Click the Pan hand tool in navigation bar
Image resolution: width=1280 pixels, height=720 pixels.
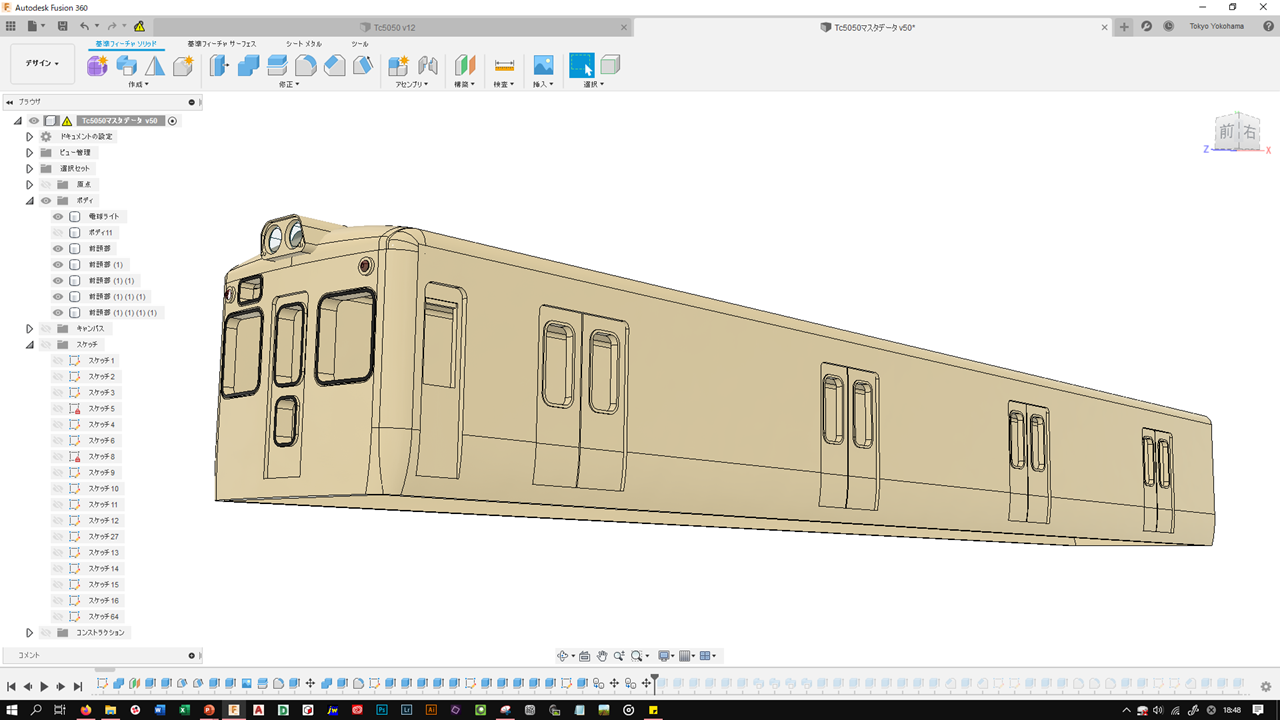click(x=602, y=656)
